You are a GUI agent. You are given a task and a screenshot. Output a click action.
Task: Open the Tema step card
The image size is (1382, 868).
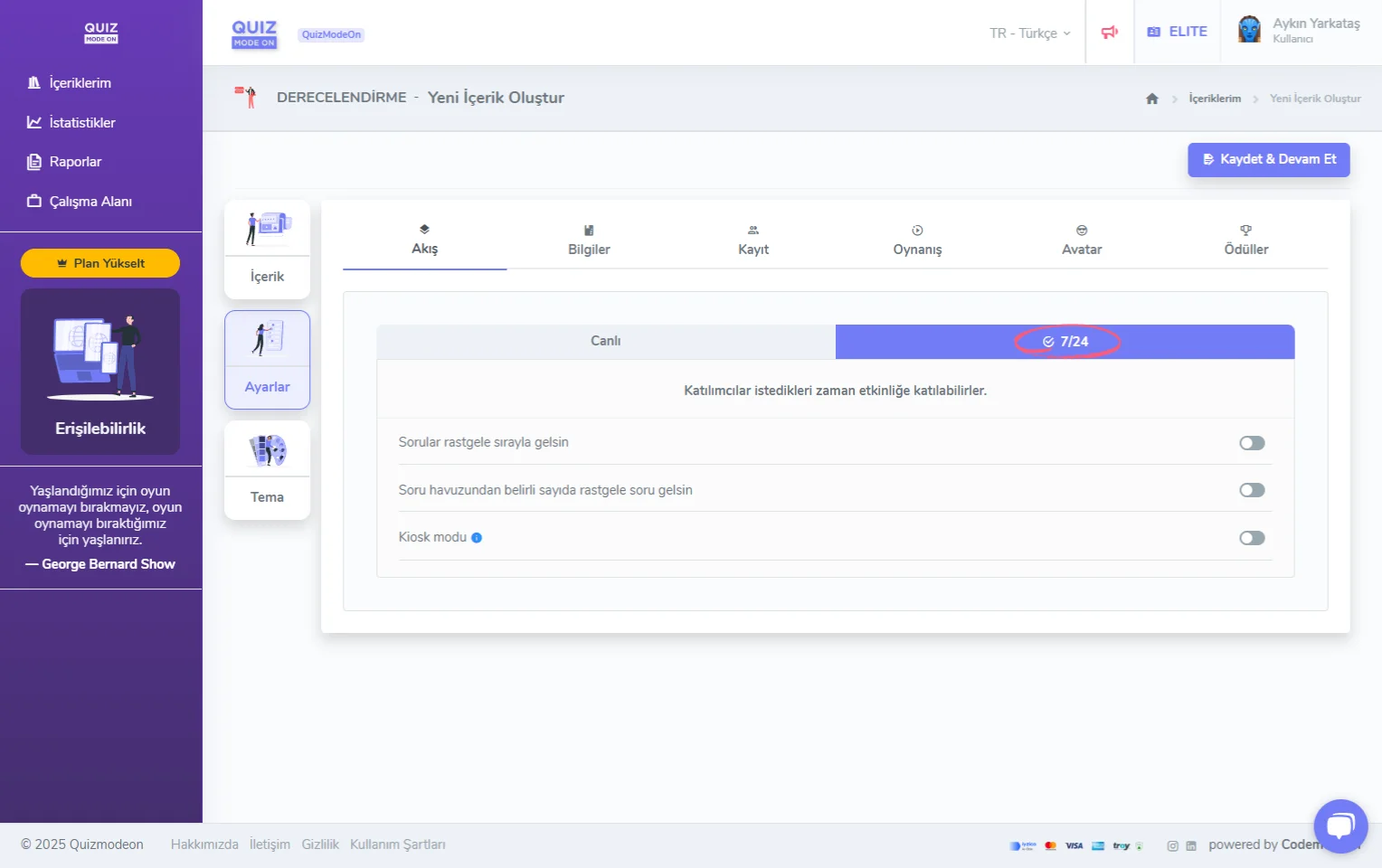(x=267, y=470)
